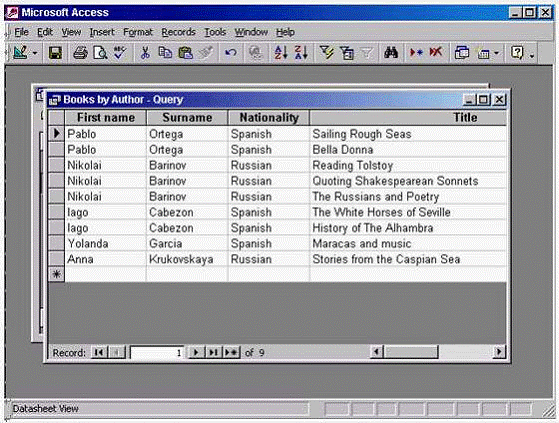Open the Format menu
This screenshot has height=423, width=559.
138,32
